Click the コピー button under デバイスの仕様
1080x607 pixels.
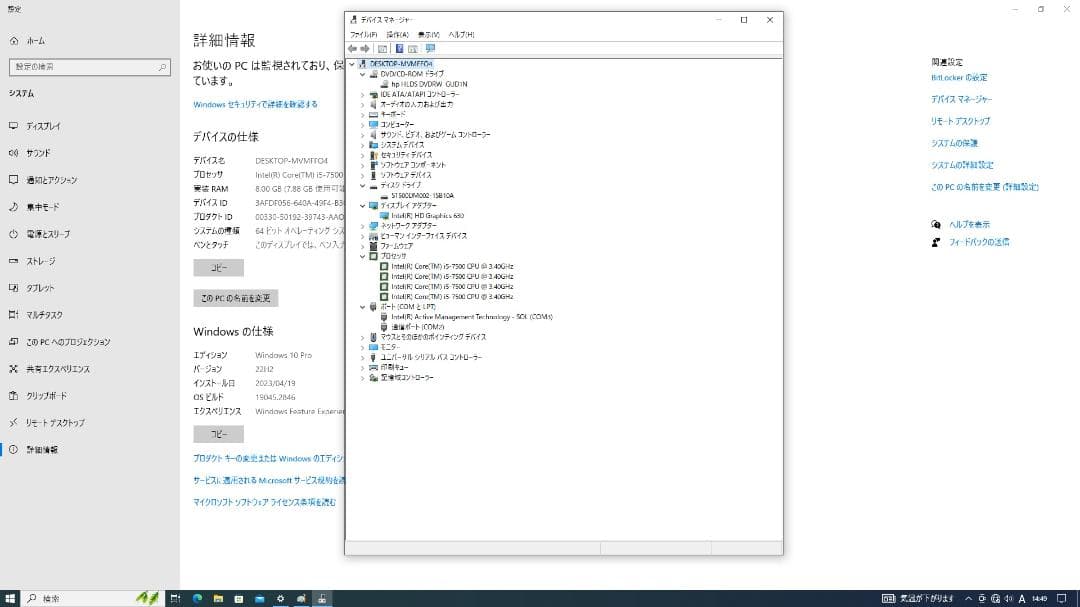(217, 267)
